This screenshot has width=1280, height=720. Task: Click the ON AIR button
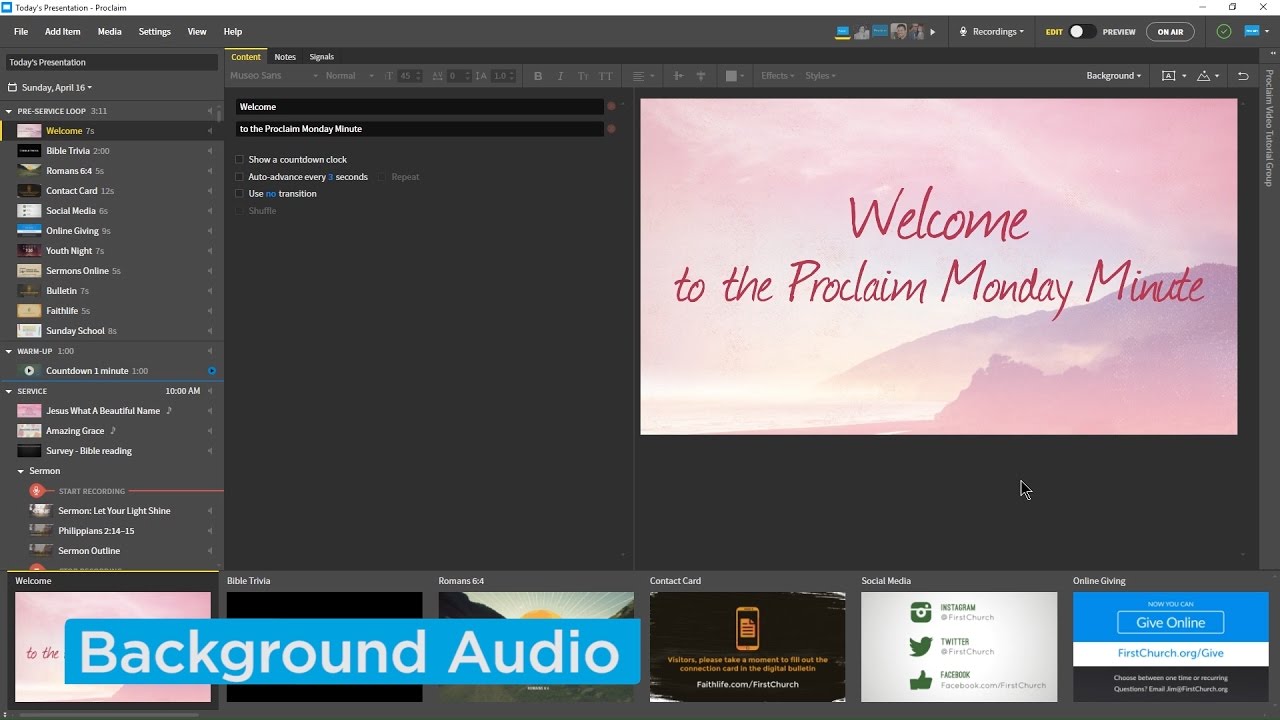[x=1170, y=32]
